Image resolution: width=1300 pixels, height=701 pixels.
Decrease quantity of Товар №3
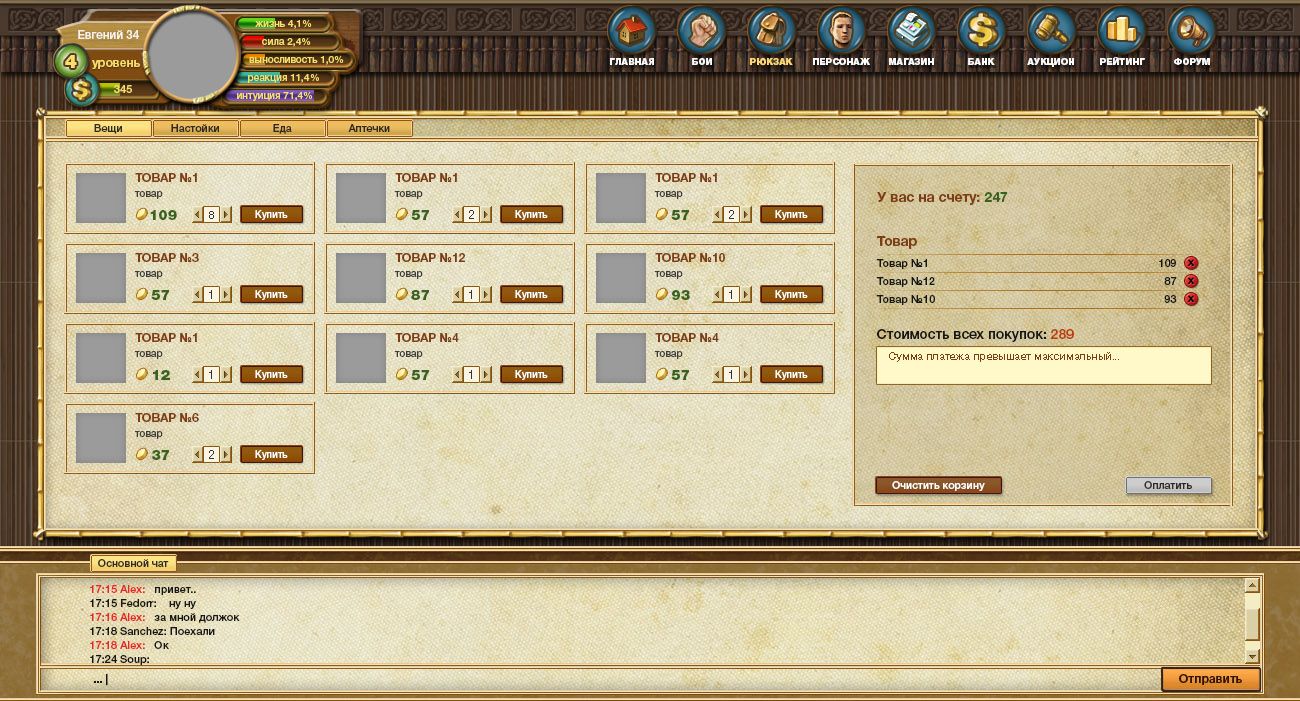(x=197, y=294)
